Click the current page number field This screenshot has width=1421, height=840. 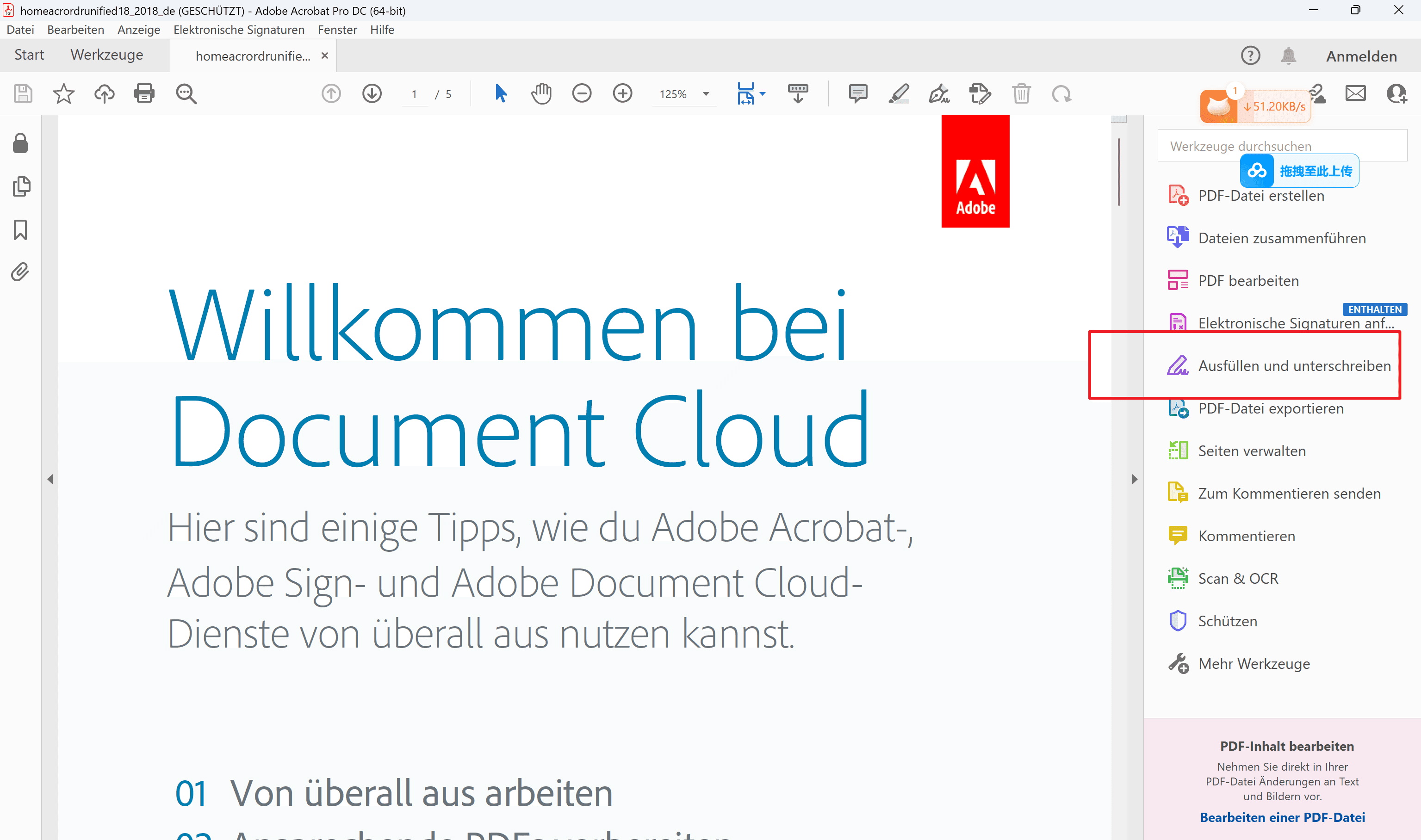(415, 94)
